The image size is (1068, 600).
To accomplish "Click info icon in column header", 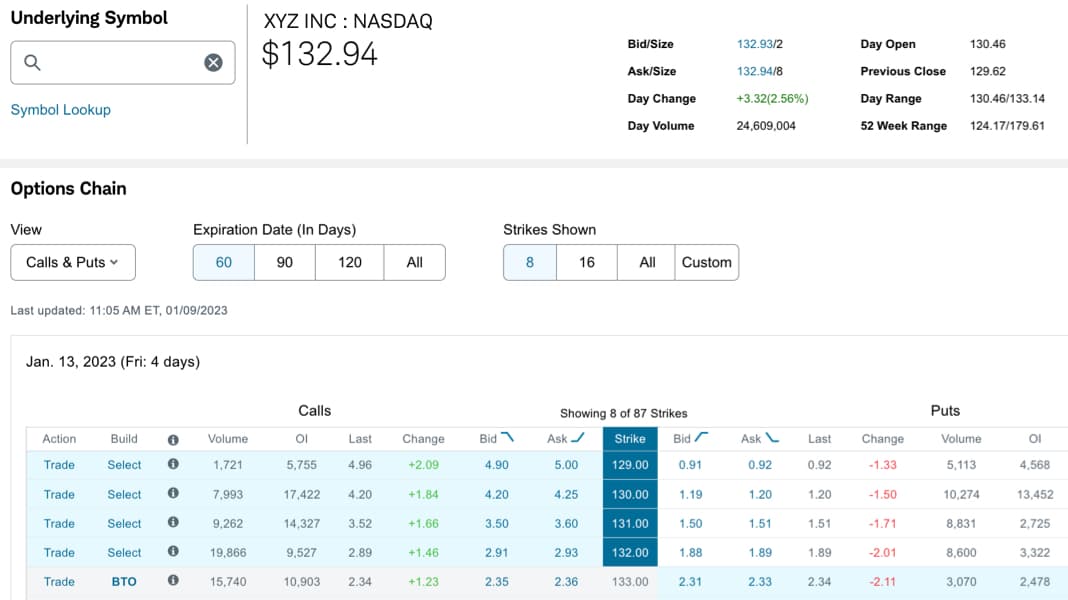I will [173, 439].
